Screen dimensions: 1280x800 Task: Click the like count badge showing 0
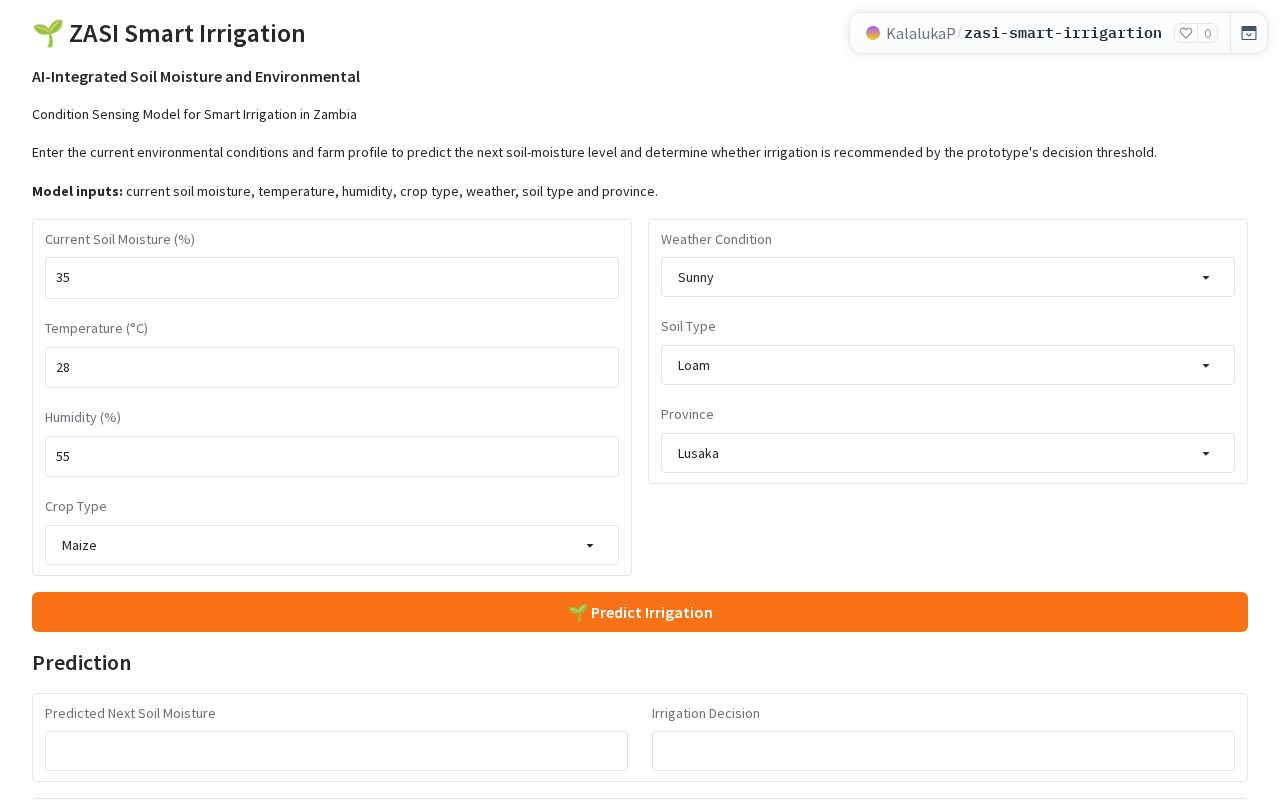(1208, 33)
